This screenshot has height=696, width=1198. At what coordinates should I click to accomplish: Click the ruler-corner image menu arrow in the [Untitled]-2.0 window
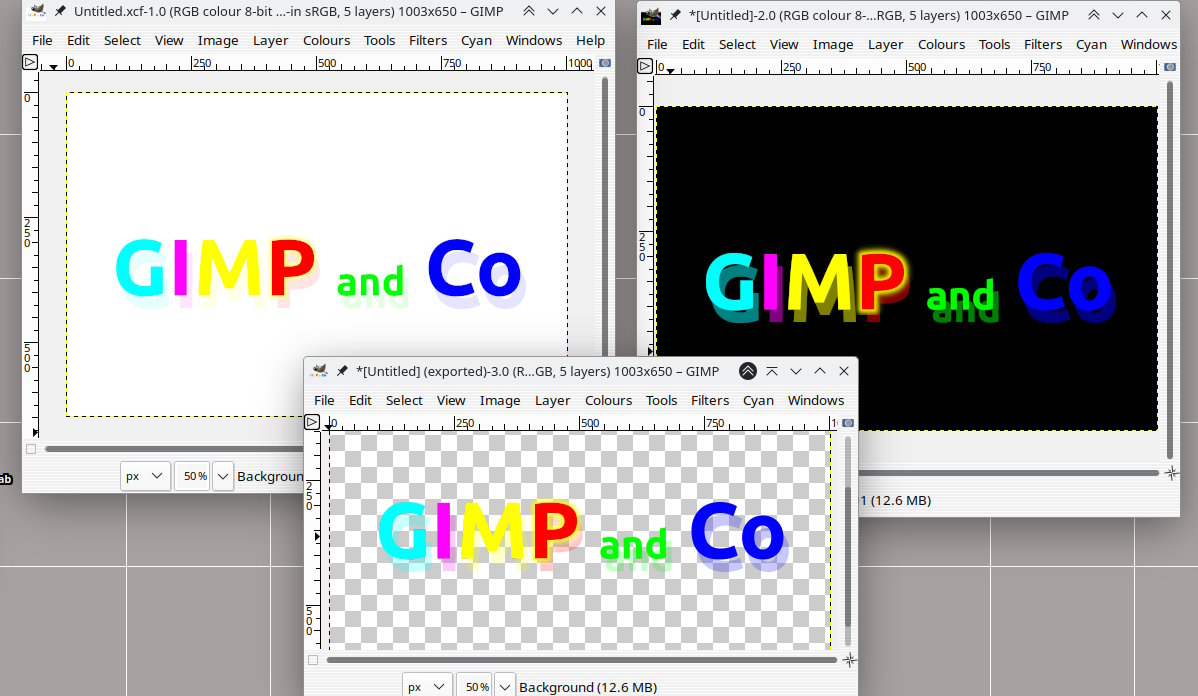[x=645, y=66]
